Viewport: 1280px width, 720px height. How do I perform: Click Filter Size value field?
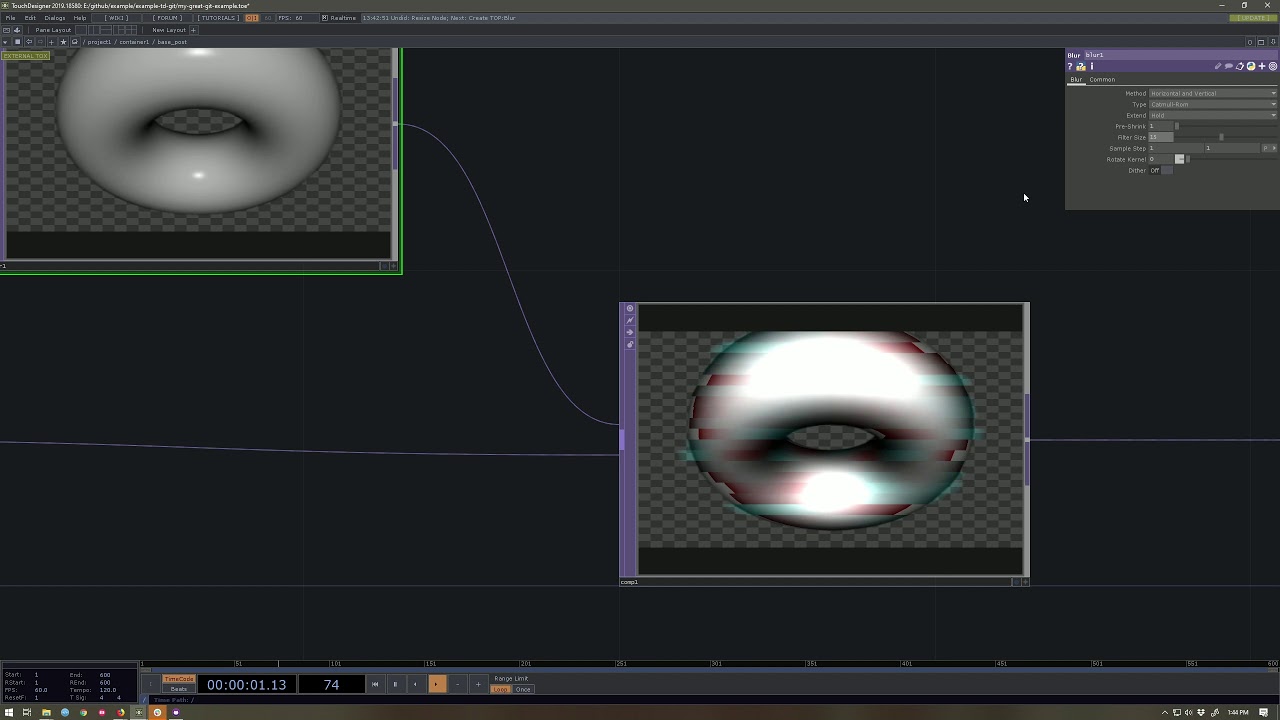click(1161, 137)
